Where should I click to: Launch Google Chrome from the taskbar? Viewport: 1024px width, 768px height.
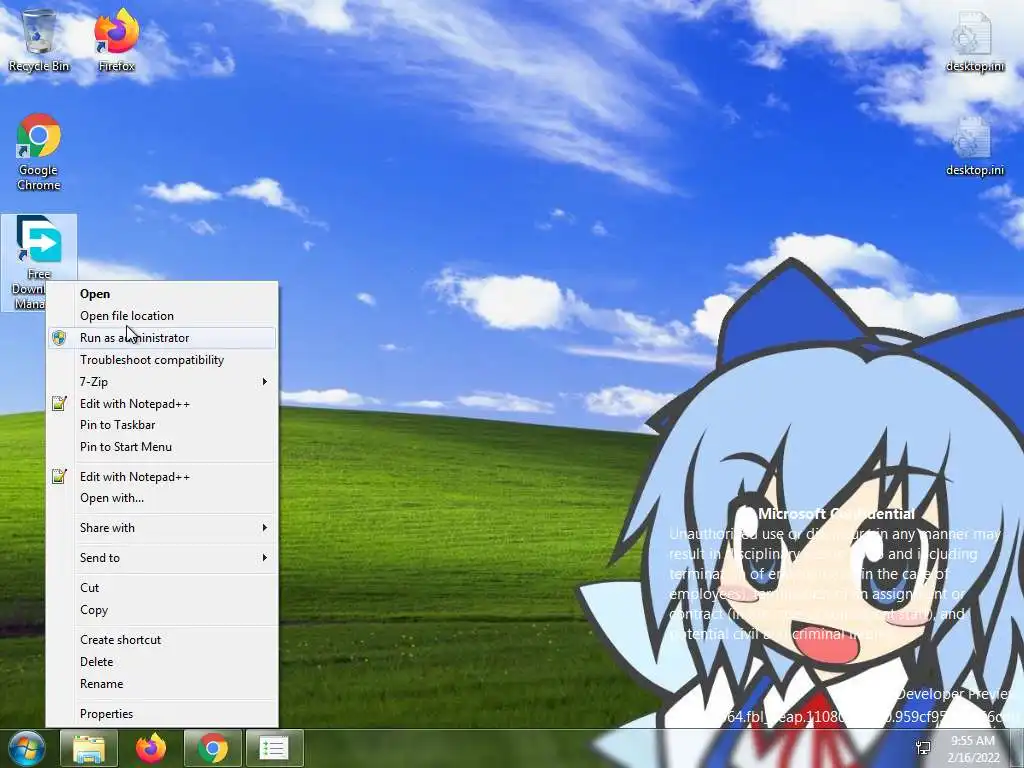tap(213, 748)
